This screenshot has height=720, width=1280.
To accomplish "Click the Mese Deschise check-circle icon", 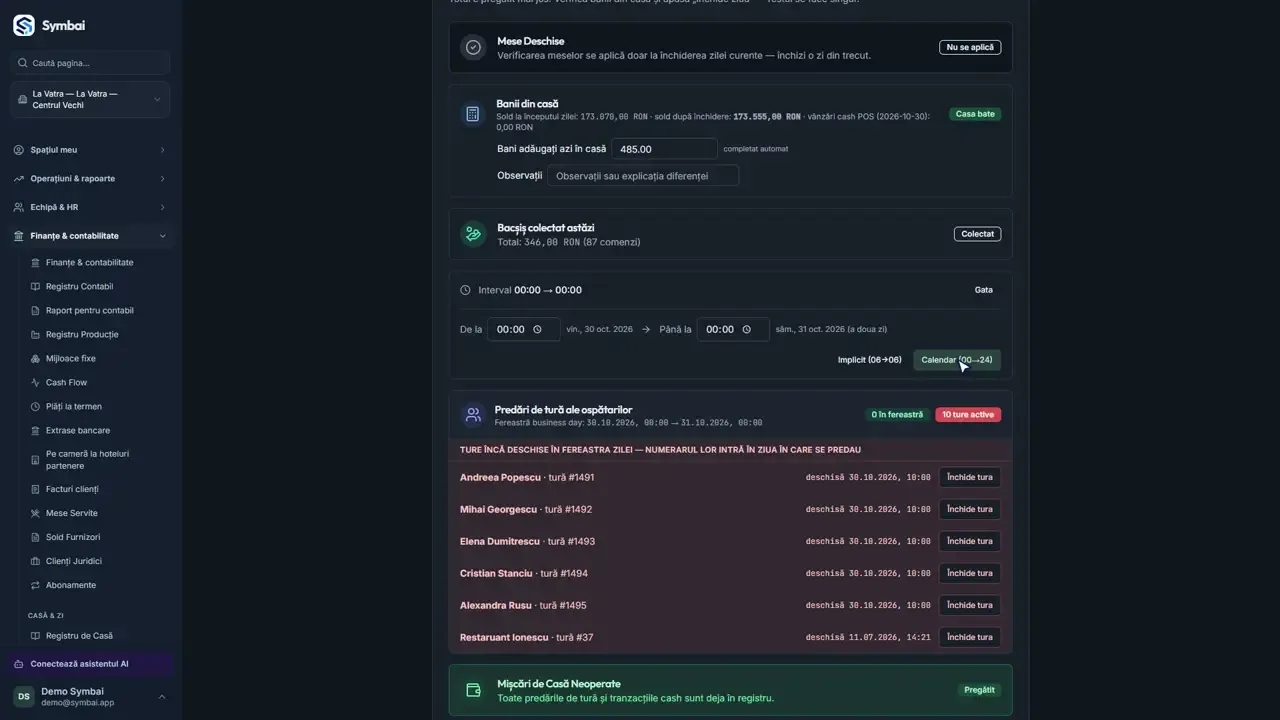I will coord(473,47).
